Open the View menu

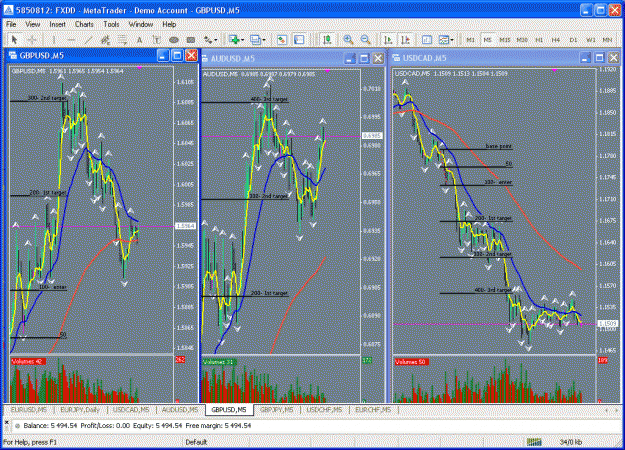(x=32, y=24)
